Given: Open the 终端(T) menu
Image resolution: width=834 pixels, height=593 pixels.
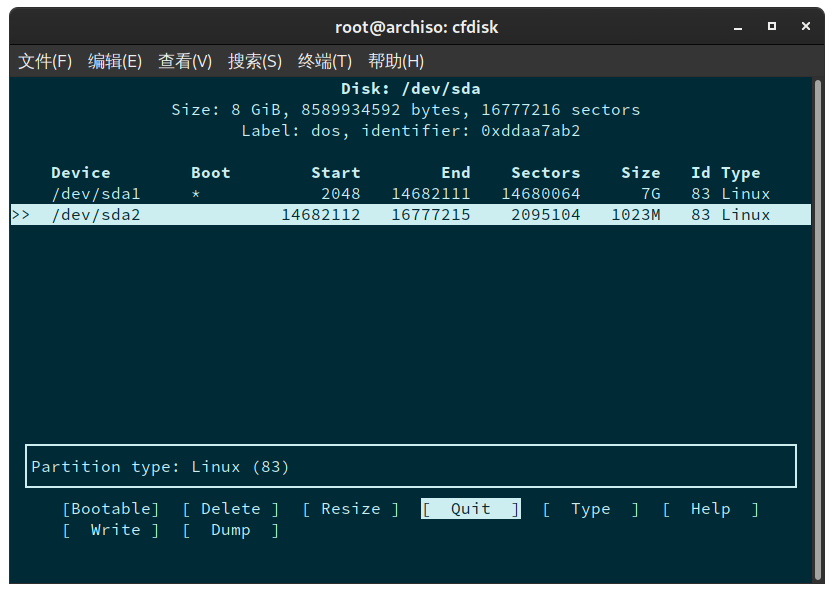Looking at the screenshot, I should click(x=324, y=61).
